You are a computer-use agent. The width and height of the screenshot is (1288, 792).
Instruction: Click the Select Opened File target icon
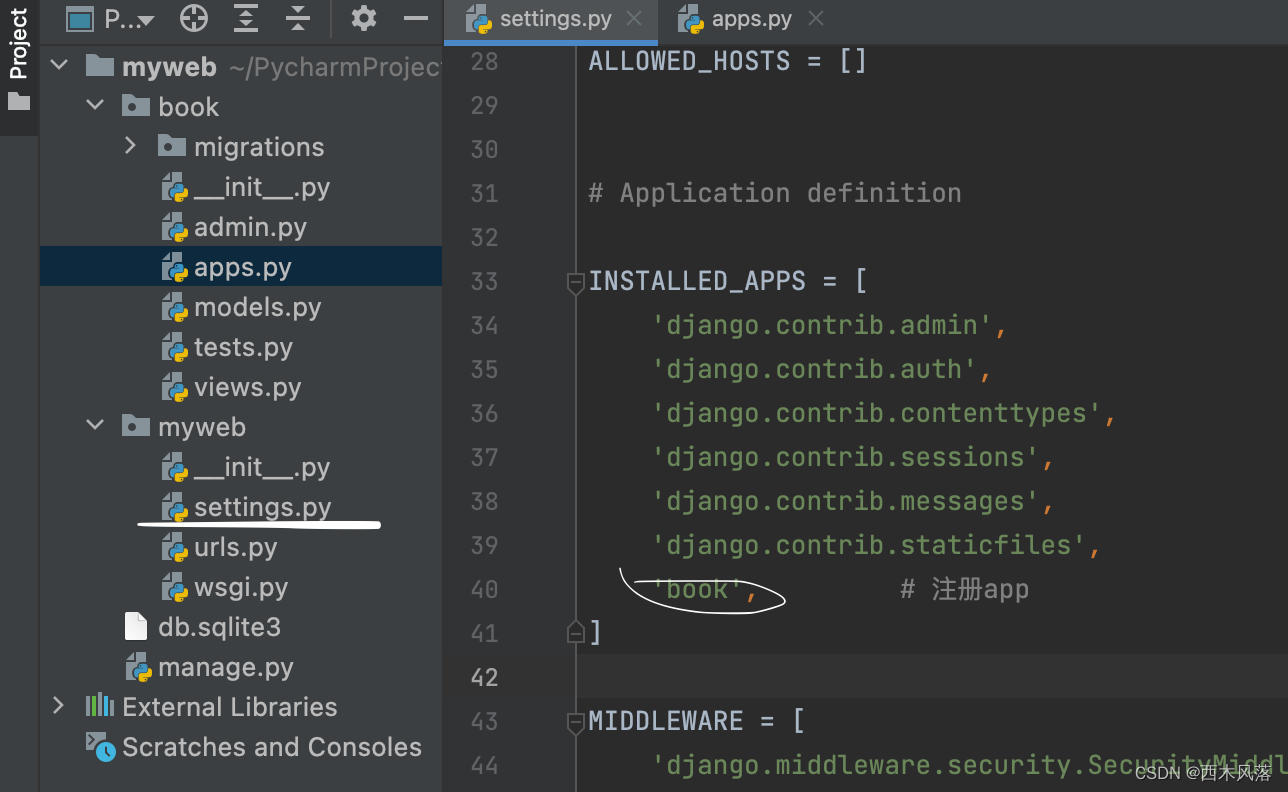(193, 18)
